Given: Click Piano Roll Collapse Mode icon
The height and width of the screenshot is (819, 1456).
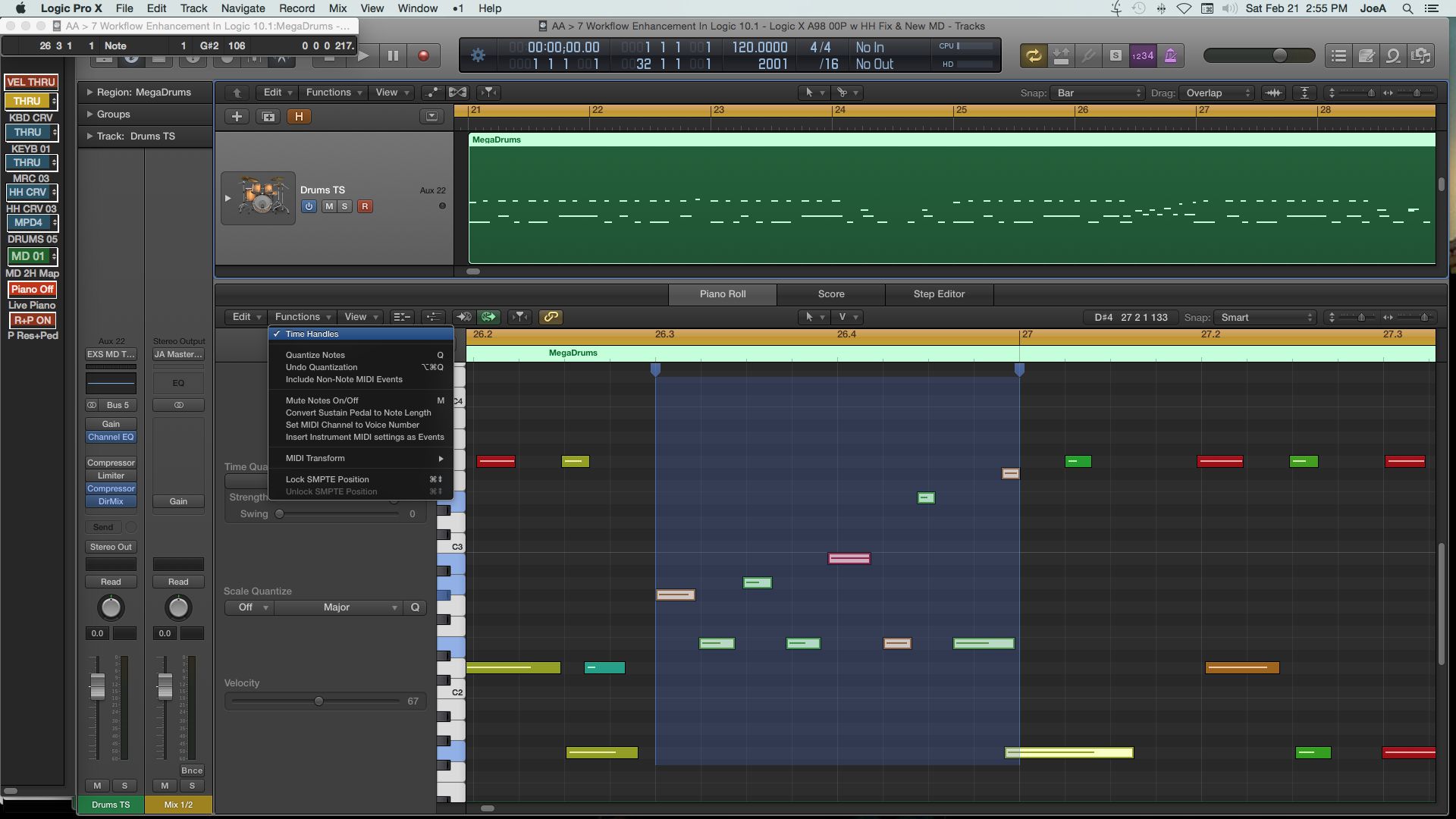Looking at the screenshot, I should tap(402, 317).
